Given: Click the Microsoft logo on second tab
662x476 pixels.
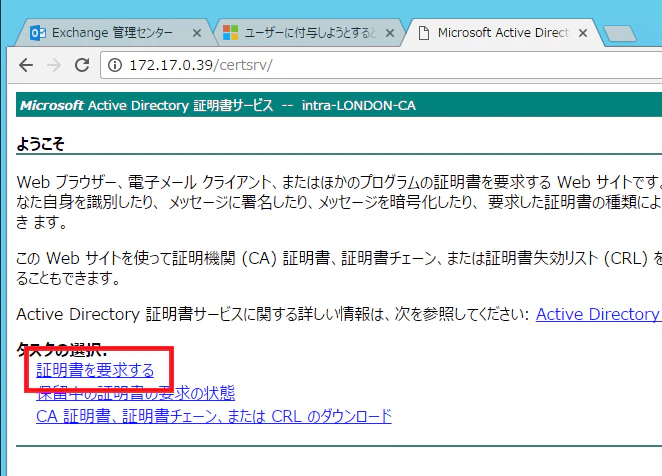Looking at the screenshot, I should tap(231, 33).
